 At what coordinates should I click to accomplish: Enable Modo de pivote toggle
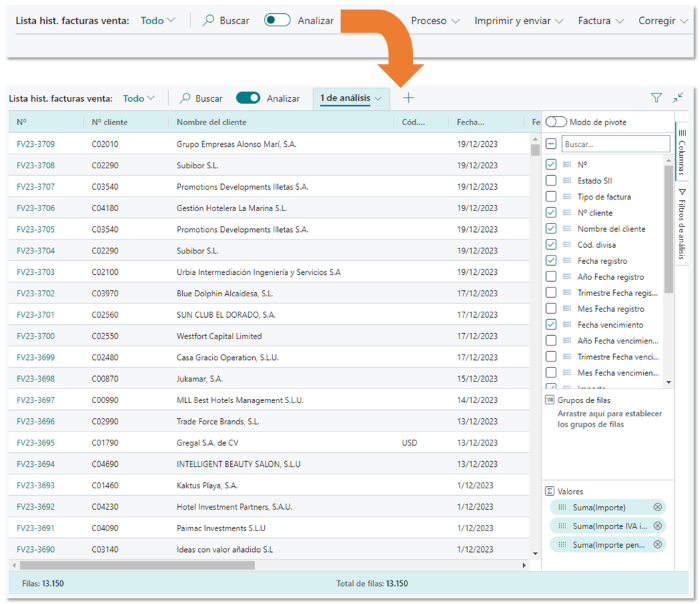tap(556, 122)
